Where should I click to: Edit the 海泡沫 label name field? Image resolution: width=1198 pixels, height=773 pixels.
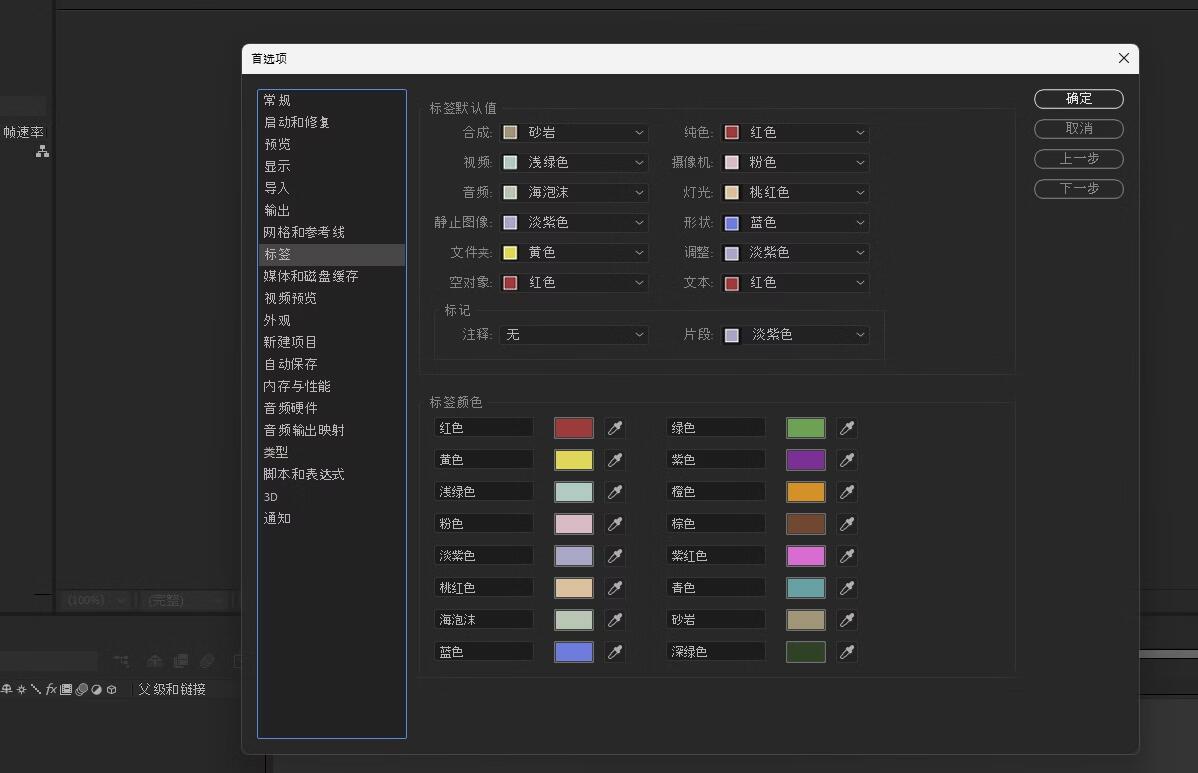(x=484, y=620)
